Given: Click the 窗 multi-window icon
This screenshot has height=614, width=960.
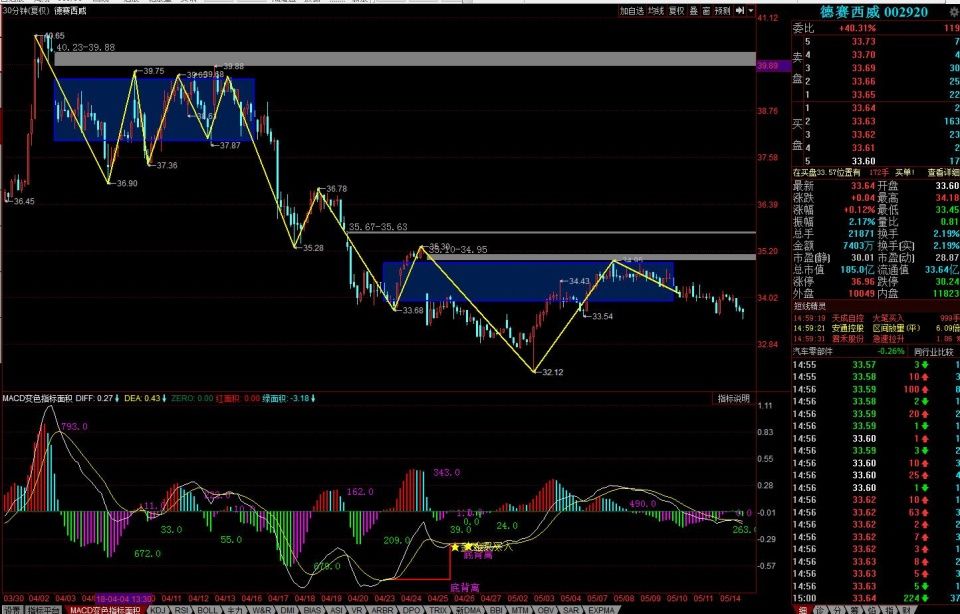Looking at the screenshot, I should pos(706,11).
